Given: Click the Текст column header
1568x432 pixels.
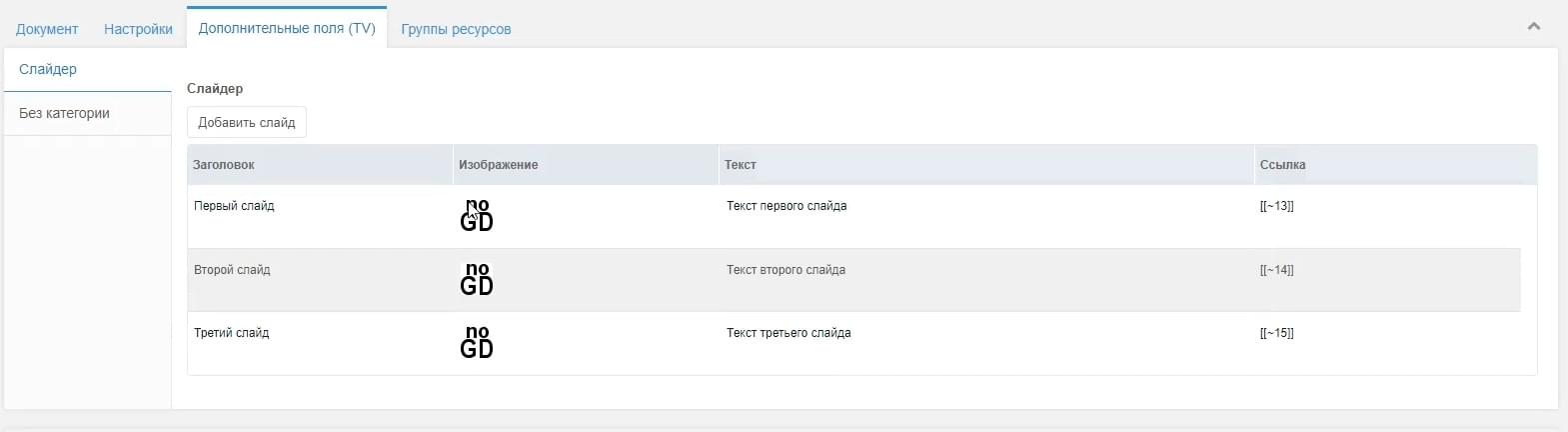Looking at the screenshot, I should coord(986,165).
